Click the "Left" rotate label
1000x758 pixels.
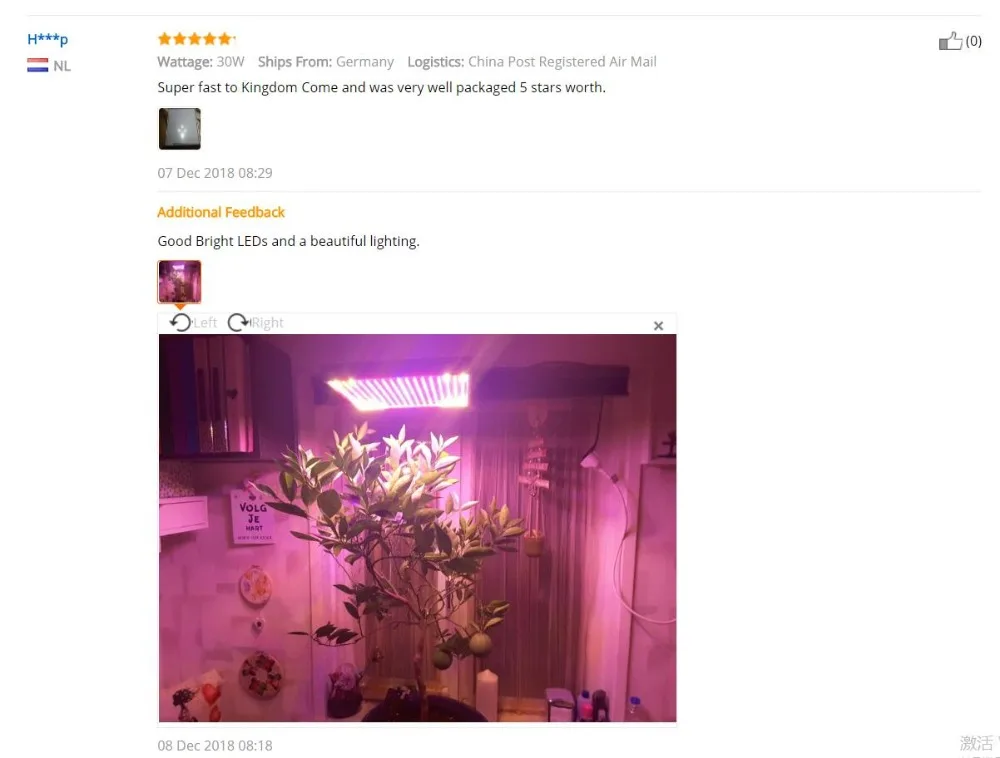pyautogui.click(x=205, y=323)
